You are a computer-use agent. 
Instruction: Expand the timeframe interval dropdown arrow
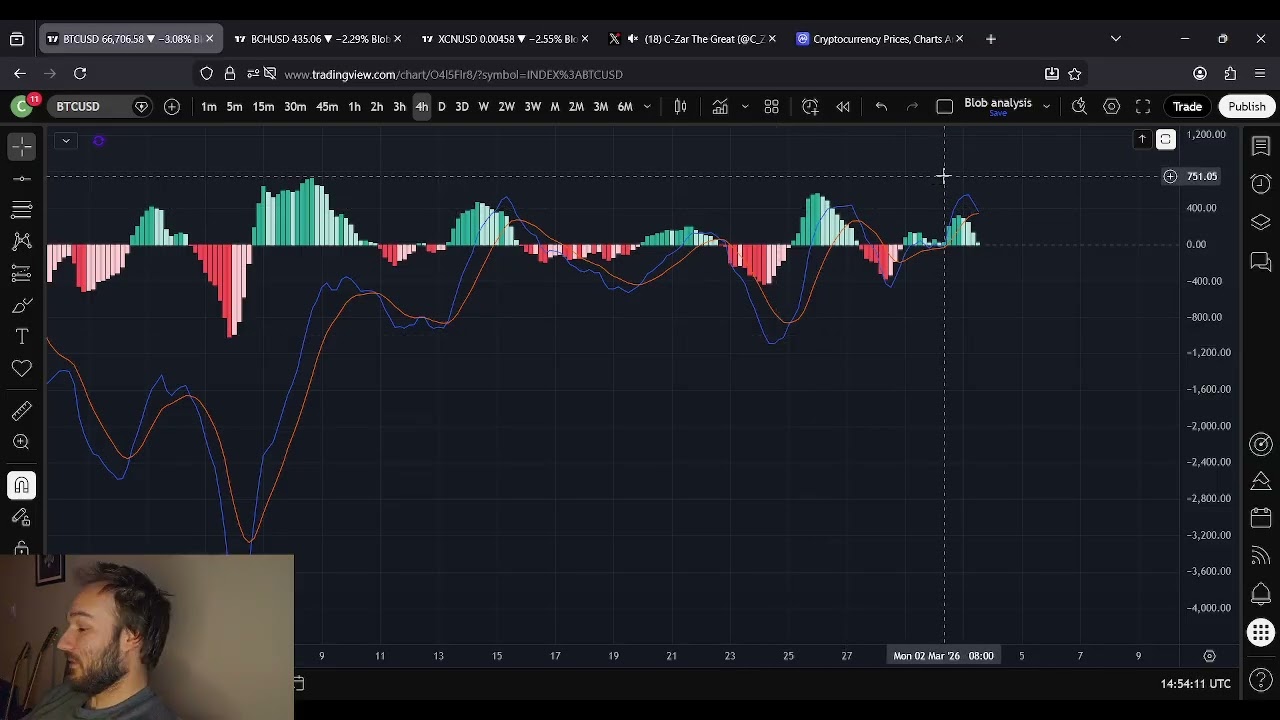[x=647, y=106]
